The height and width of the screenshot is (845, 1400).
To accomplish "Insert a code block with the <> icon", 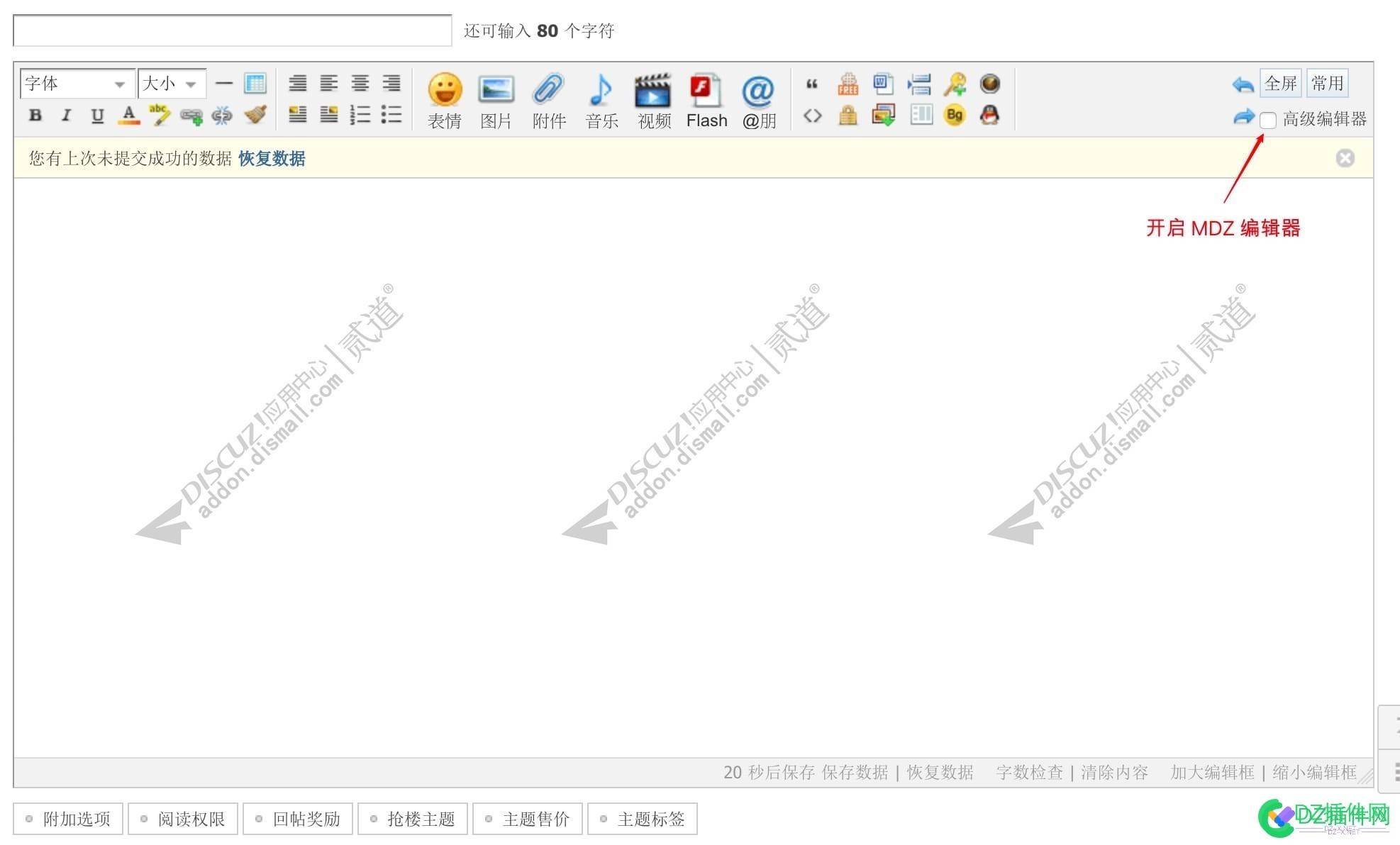I will point(813,115).
